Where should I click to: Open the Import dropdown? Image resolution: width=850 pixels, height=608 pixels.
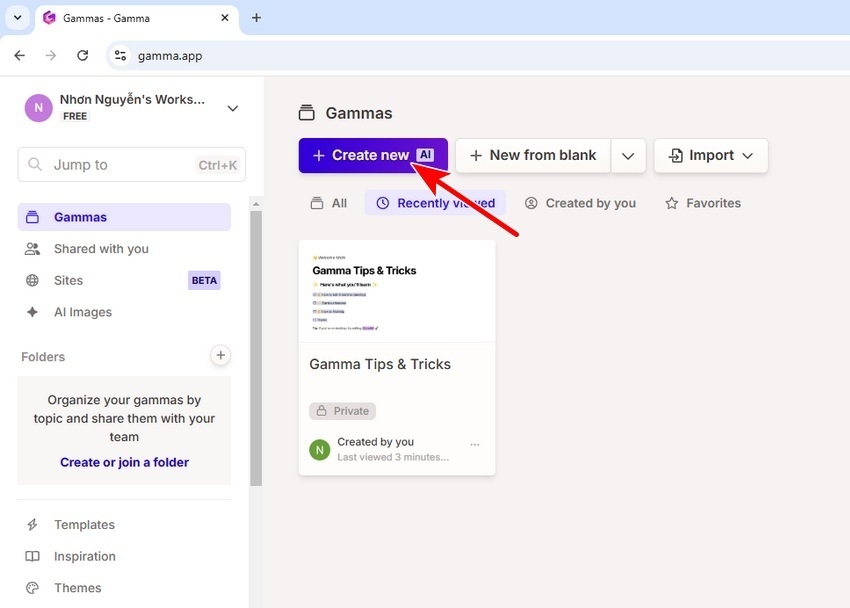click(x=711, y=156)
